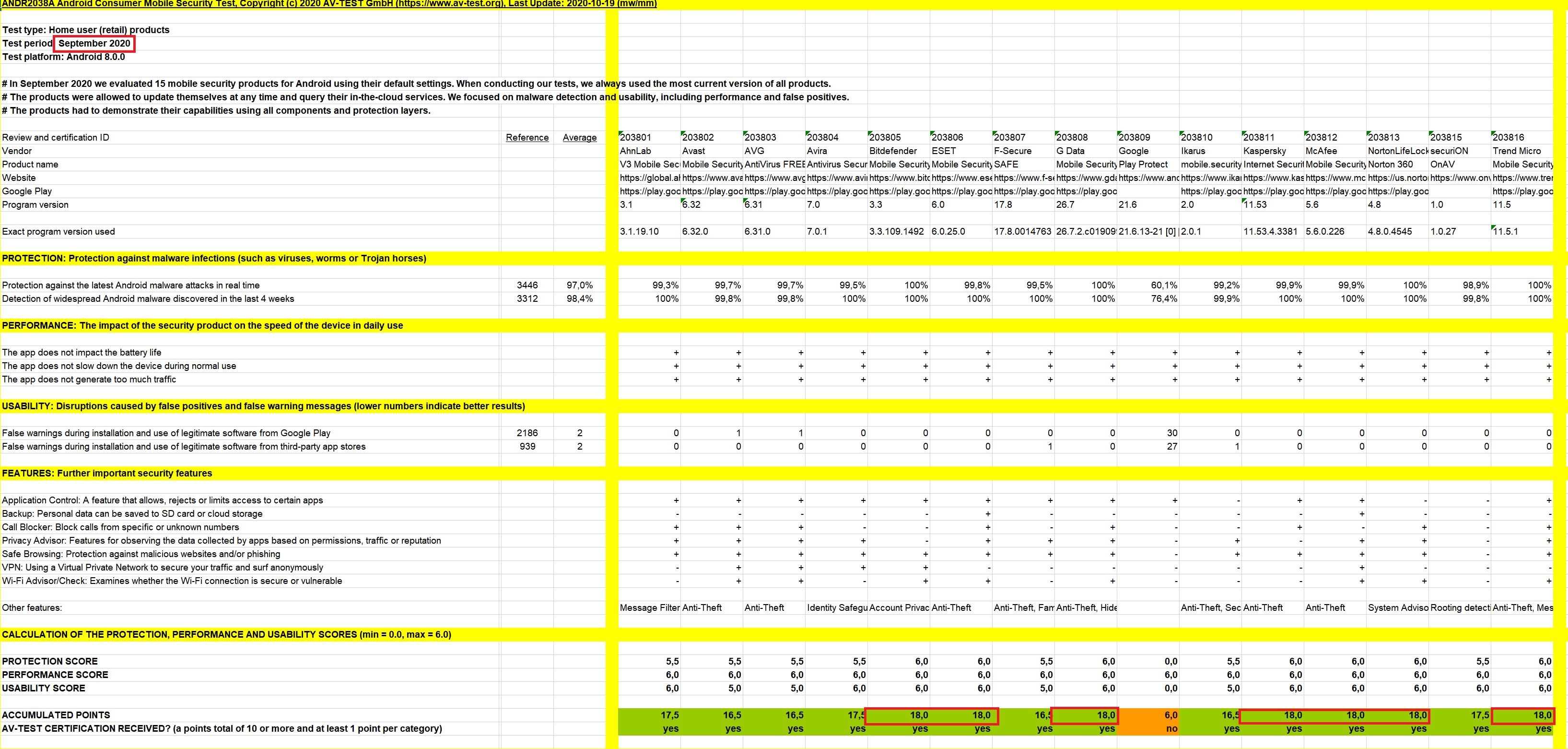
Task: Select the FEATURES section yellow header row
Action: [107, 473]
